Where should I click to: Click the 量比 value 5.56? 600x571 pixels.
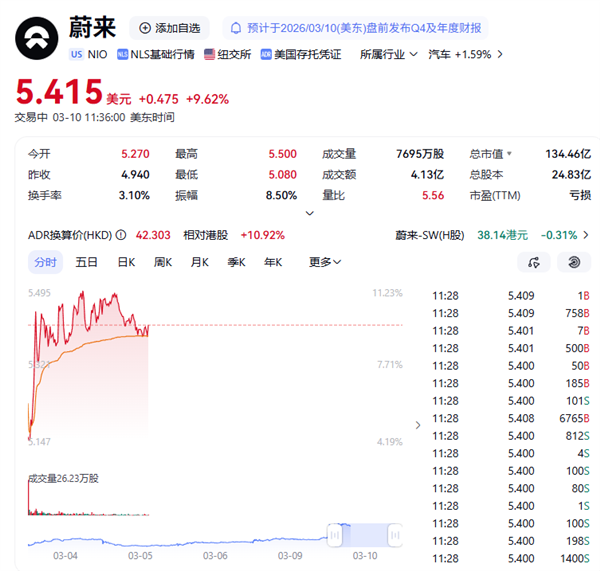click(433, 196)
